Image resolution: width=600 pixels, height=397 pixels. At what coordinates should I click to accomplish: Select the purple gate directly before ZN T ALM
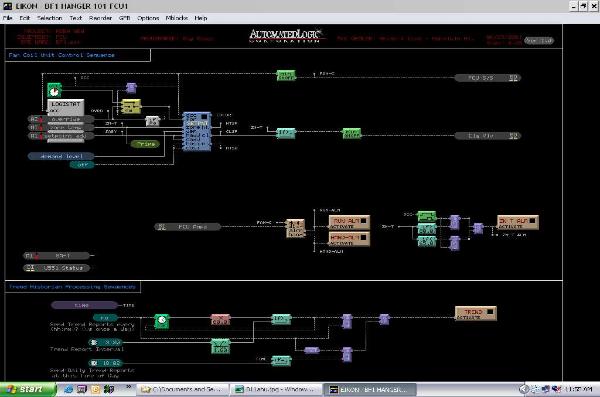pos(478,229)
